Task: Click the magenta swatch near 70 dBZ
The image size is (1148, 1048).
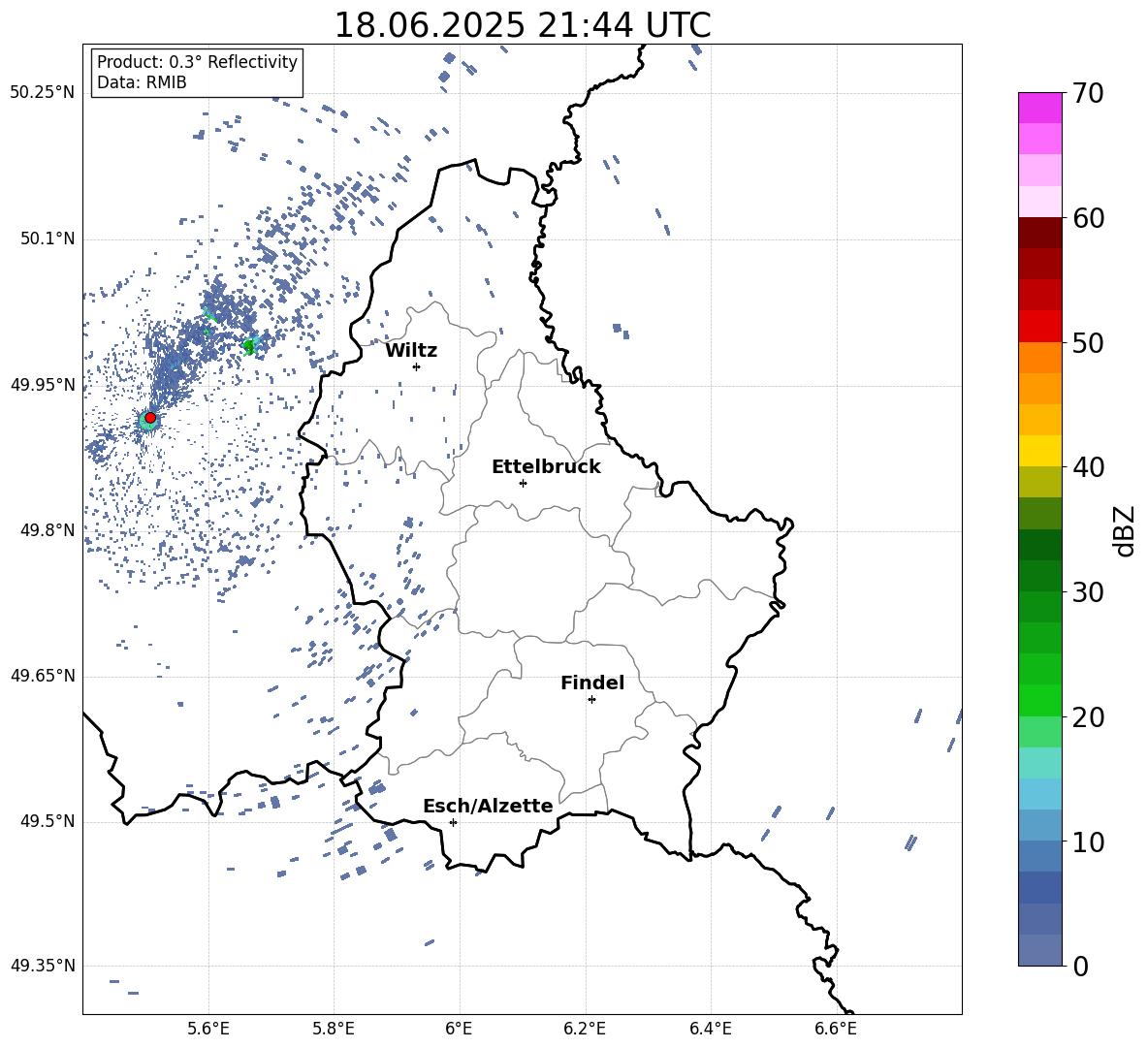Action: point(1039,108)
